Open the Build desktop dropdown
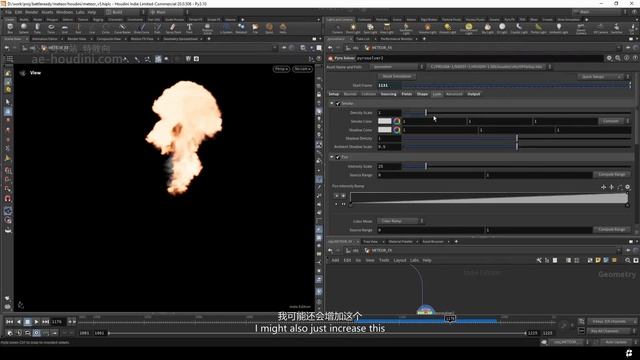Screen dimensions: 640x360 125,12
